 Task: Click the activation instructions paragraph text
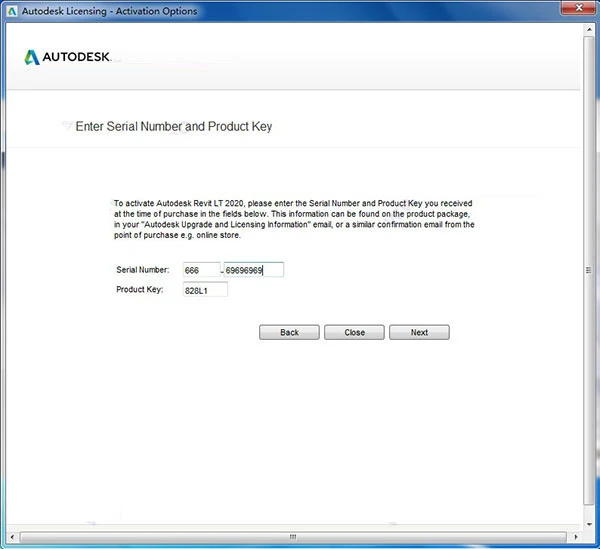click(294, 219)
